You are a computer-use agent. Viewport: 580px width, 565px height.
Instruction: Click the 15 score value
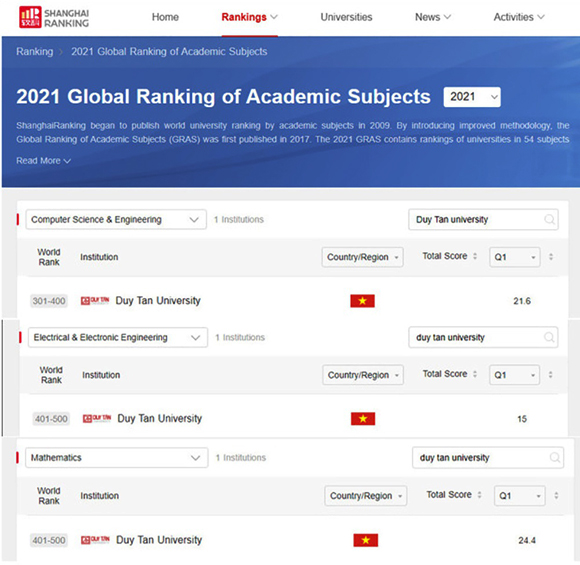tap(522, 419)
